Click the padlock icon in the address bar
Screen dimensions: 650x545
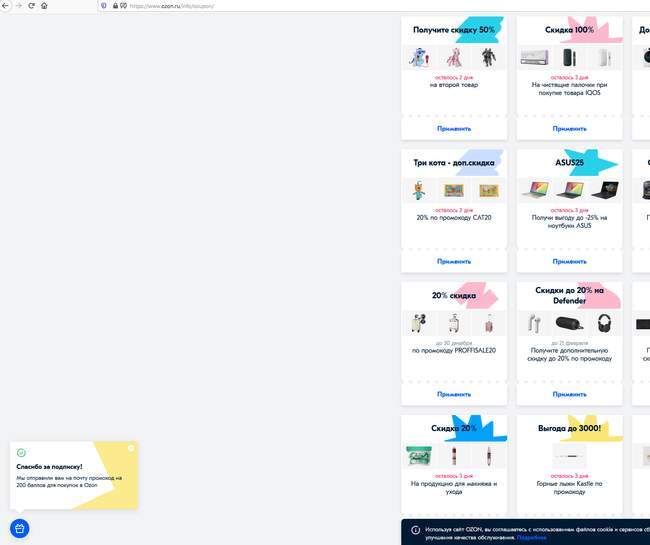[x=115, y=6]
